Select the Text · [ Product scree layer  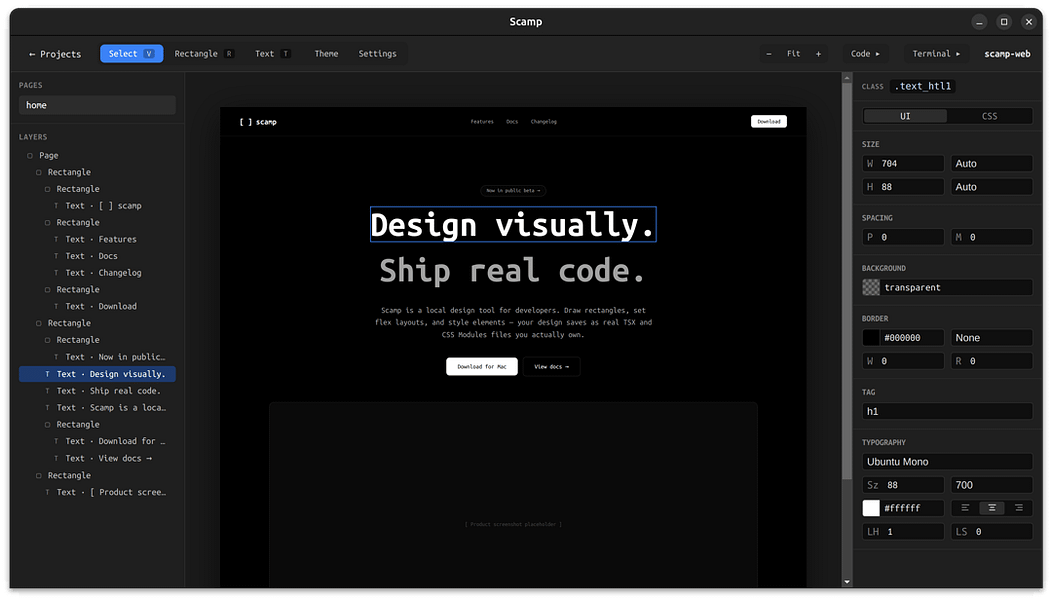click(97, 492)
